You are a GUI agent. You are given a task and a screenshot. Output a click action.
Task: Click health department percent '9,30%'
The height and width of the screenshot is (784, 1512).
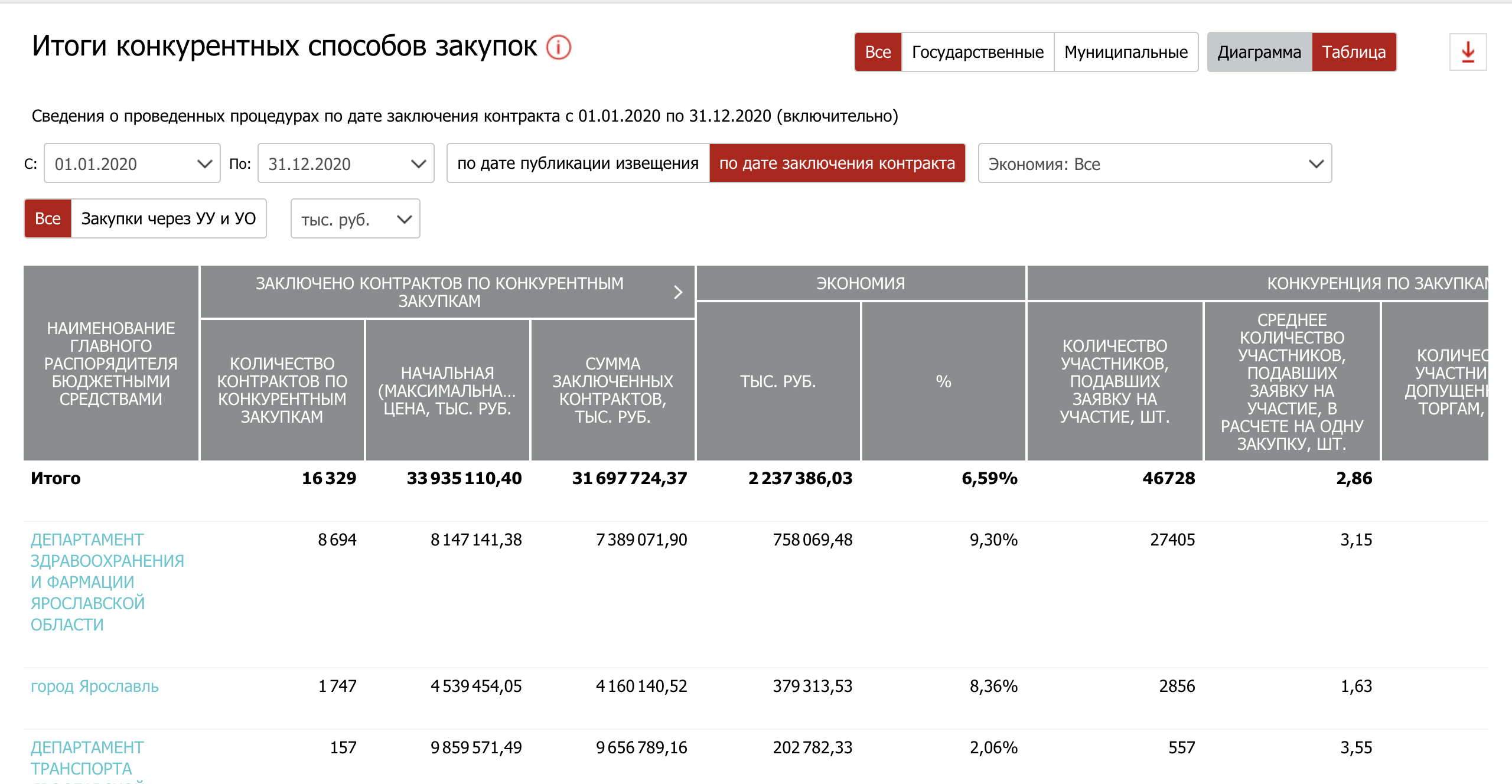click(993, 540)
